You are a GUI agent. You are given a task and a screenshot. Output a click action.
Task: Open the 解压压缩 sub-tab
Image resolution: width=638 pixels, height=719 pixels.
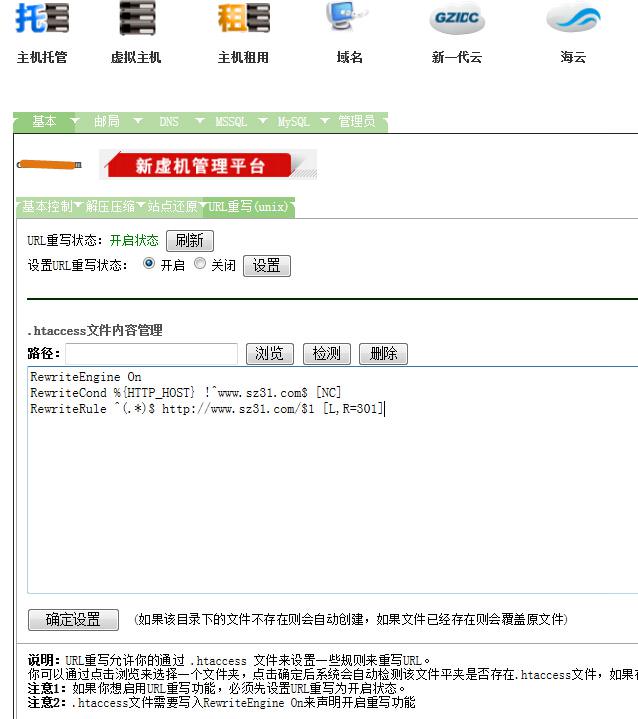(x=111, y=207)
